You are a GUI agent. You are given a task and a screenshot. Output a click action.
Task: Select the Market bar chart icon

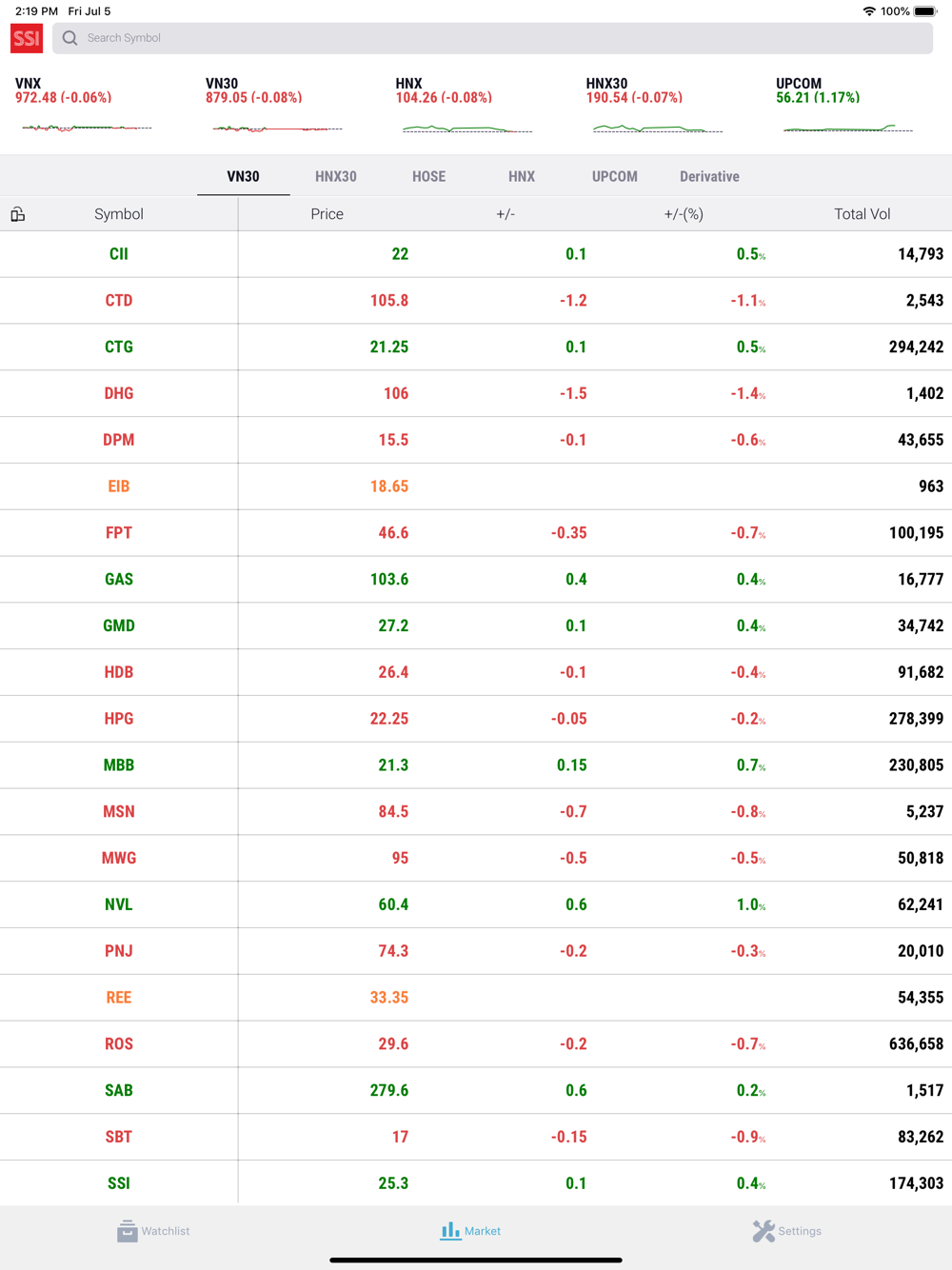click(450, 1231)
